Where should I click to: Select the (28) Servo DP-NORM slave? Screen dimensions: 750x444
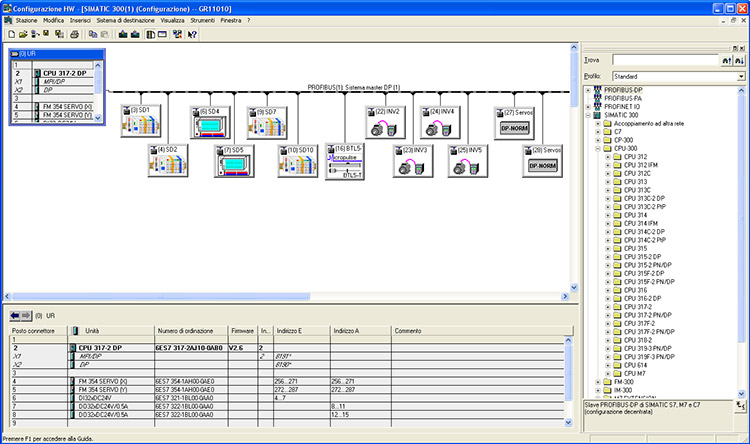pyautogui.click(x=542, y=161)
